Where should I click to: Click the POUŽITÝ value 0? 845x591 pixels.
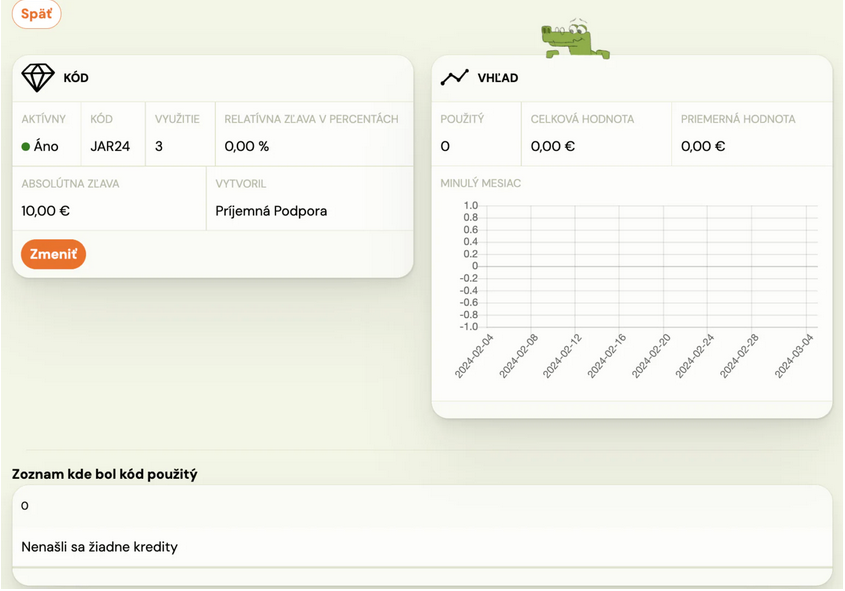pos(445,147)
